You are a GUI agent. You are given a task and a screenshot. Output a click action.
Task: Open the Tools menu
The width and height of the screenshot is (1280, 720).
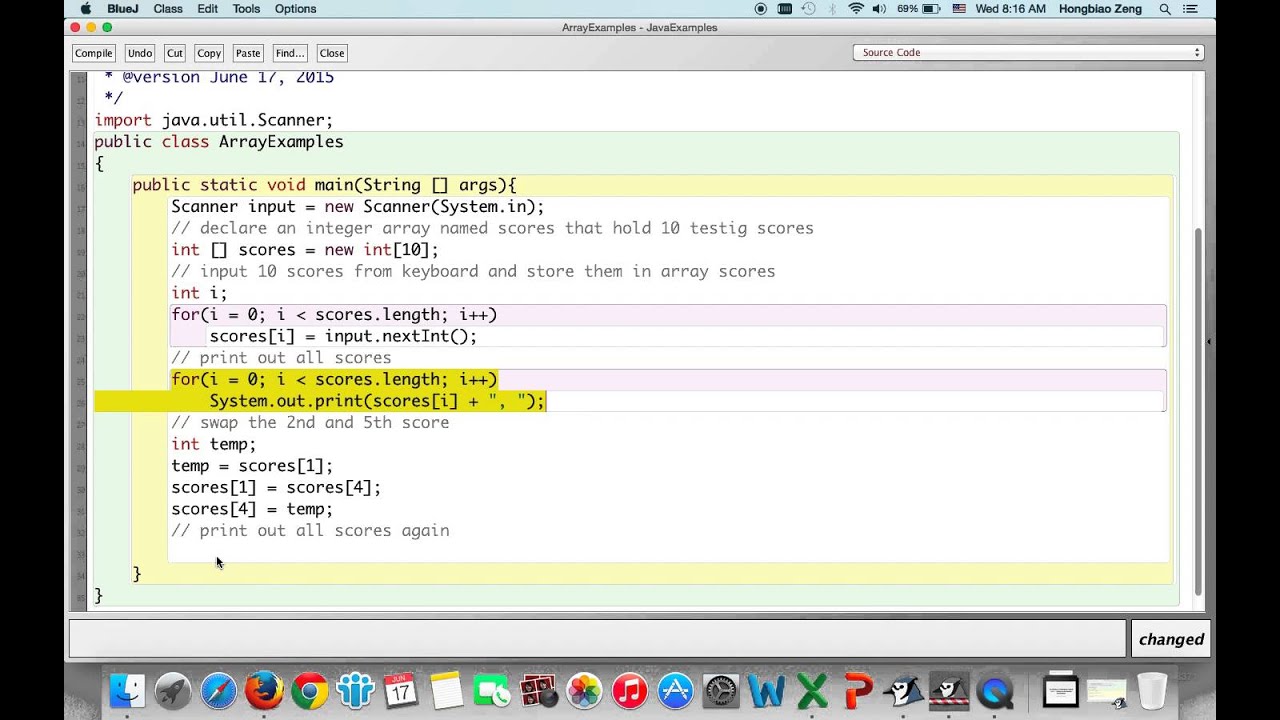pos(246,9)
